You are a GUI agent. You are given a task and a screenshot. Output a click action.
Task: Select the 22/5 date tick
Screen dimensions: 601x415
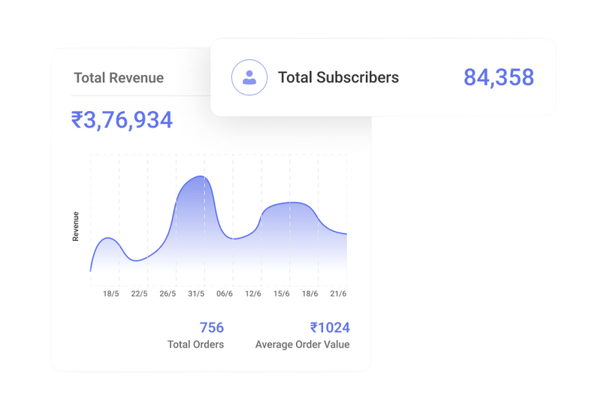point(139,294)
